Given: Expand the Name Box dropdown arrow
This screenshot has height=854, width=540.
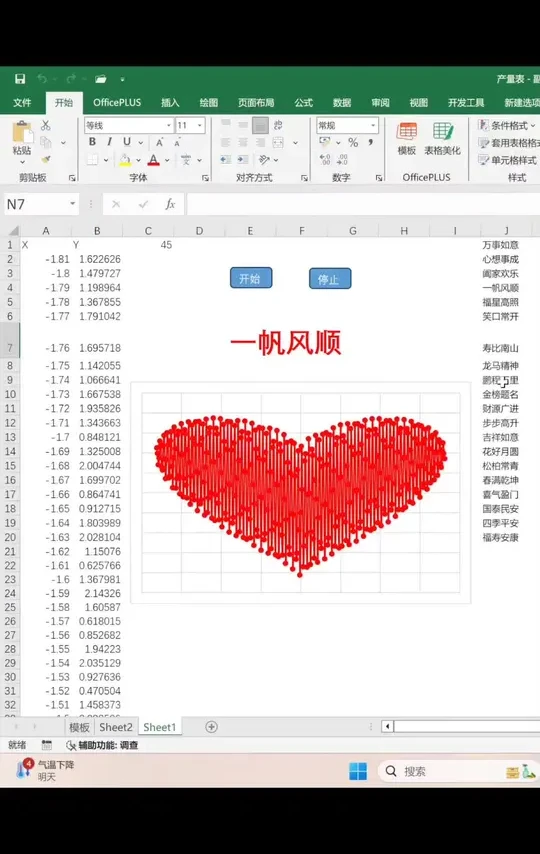Looking at the screenshot, I should coord(72,204).
